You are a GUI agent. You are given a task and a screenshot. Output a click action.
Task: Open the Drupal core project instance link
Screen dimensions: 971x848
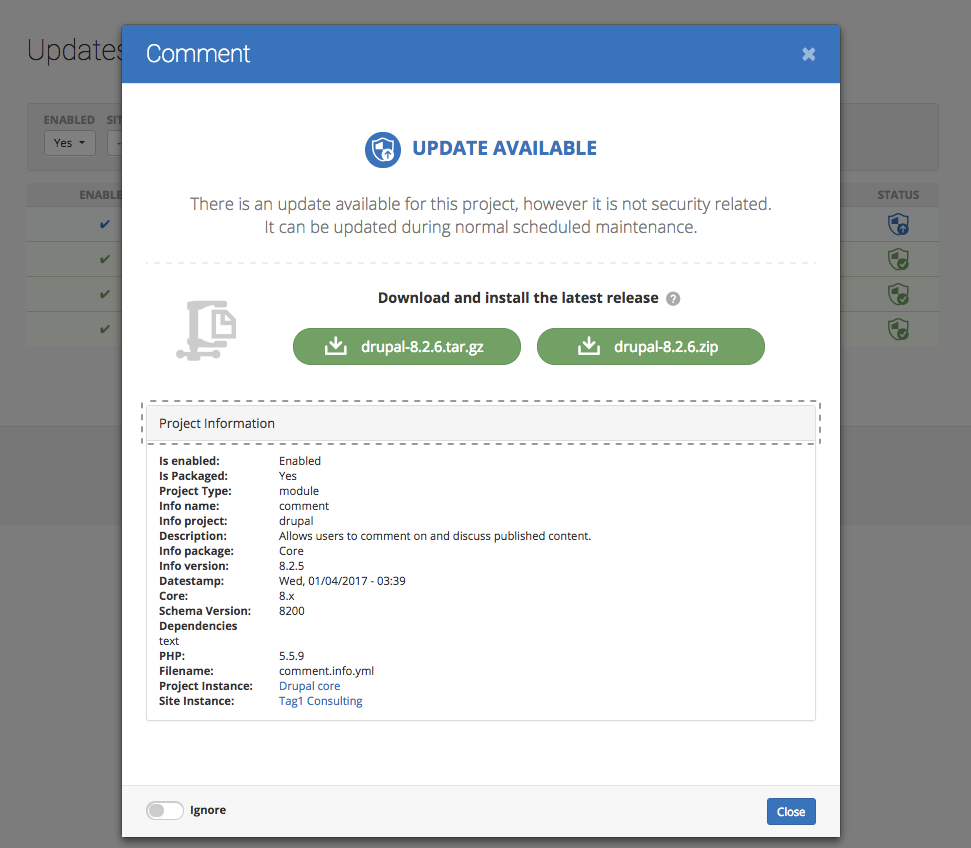click(x=309, y=686)
